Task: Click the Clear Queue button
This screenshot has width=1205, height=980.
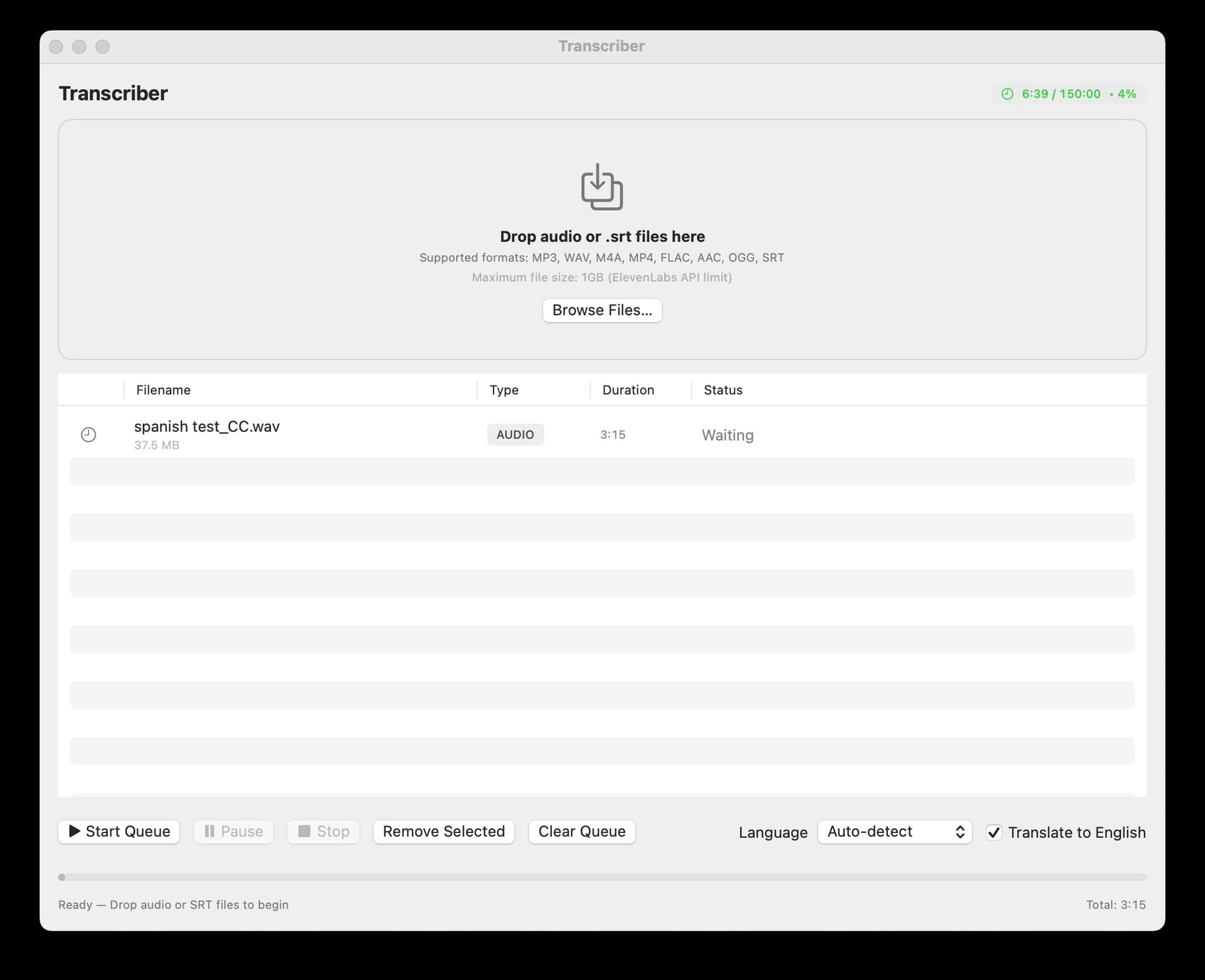Action: [x=581, y=831]
